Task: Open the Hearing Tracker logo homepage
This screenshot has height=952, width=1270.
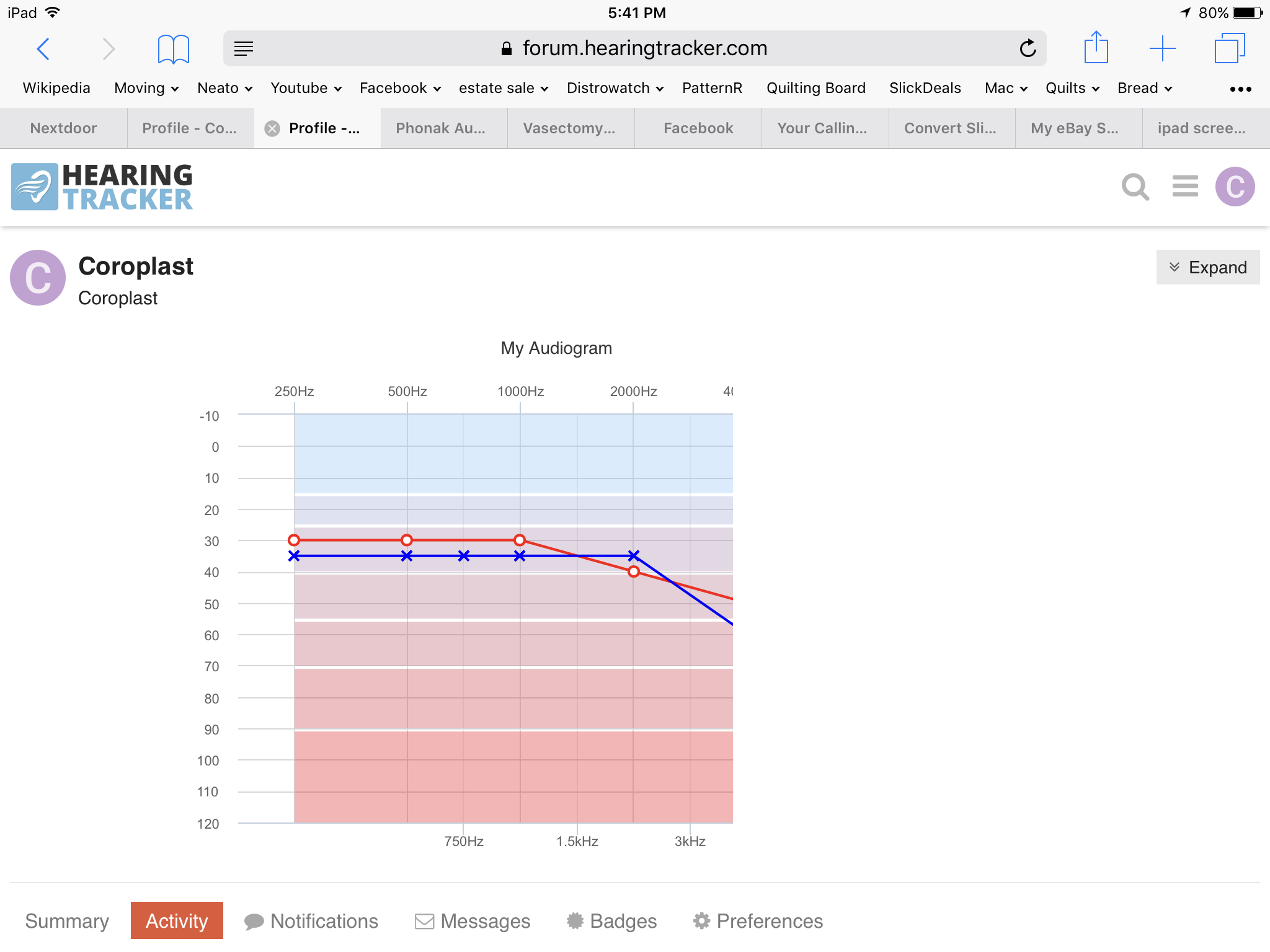Action: (102, 187)
